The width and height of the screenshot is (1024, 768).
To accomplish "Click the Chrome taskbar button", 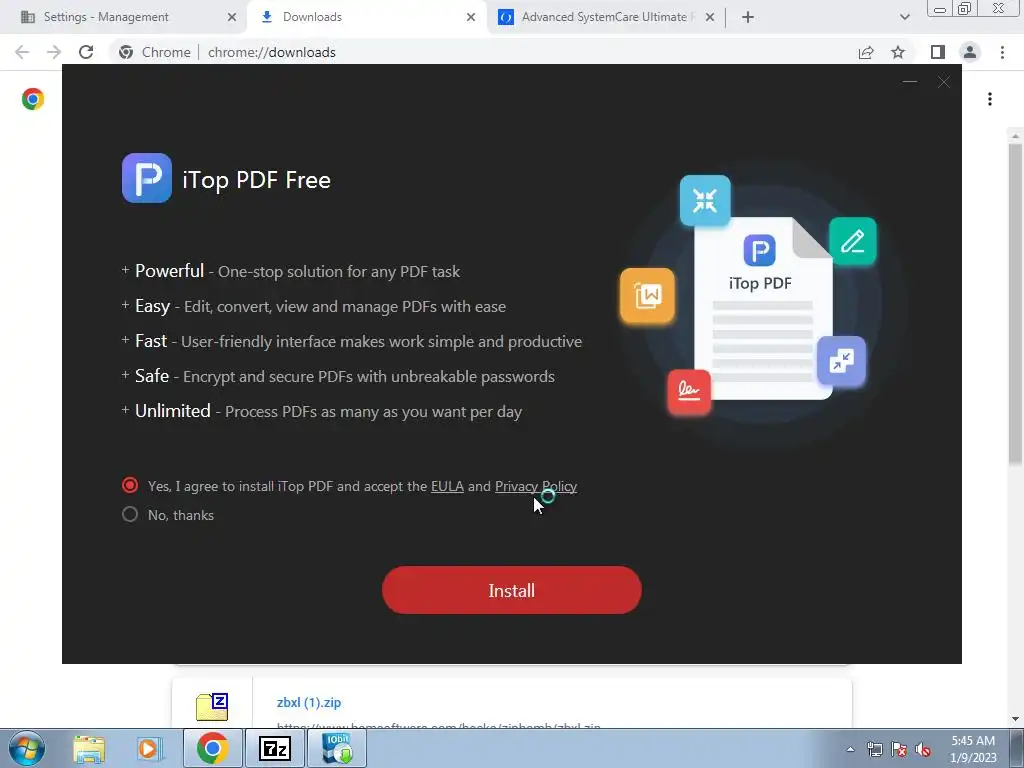I will tap(212, 748).
